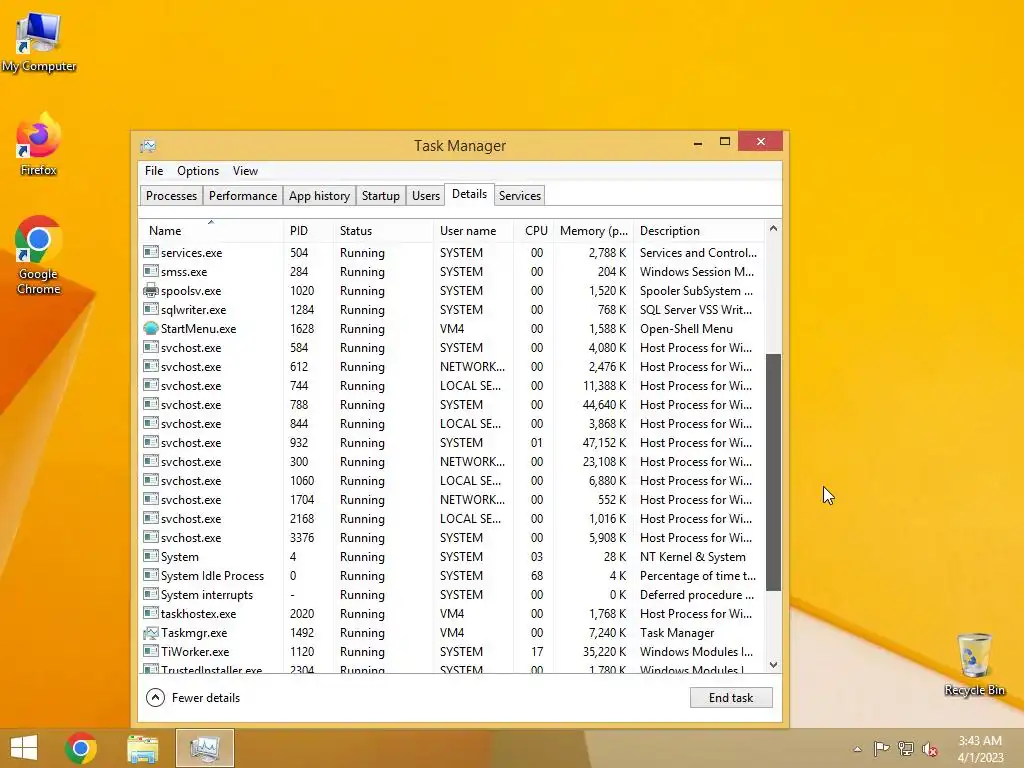1024x768 pixels.
Task: Click the network tray icon
Action: 906,749
